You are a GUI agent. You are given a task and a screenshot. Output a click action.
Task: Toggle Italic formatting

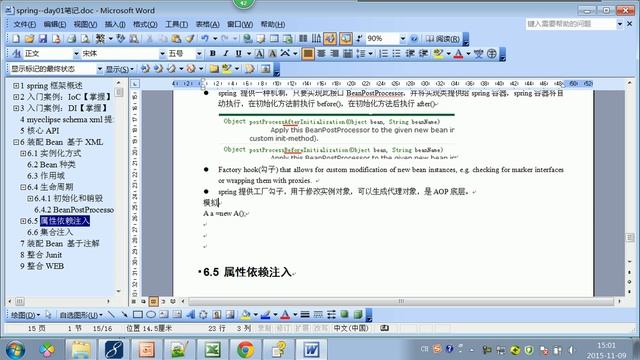[225, 53]
